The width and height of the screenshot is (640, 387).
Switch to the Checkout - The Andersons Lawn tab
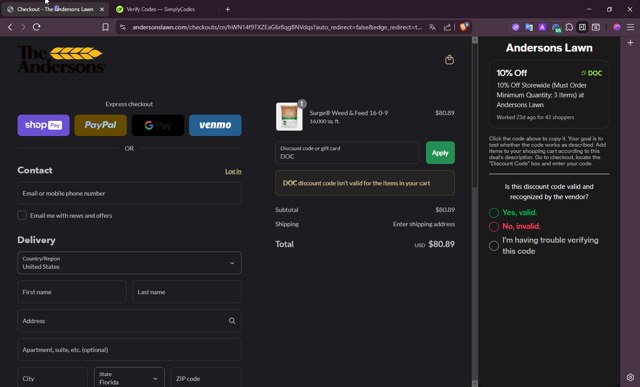(55, 9)
